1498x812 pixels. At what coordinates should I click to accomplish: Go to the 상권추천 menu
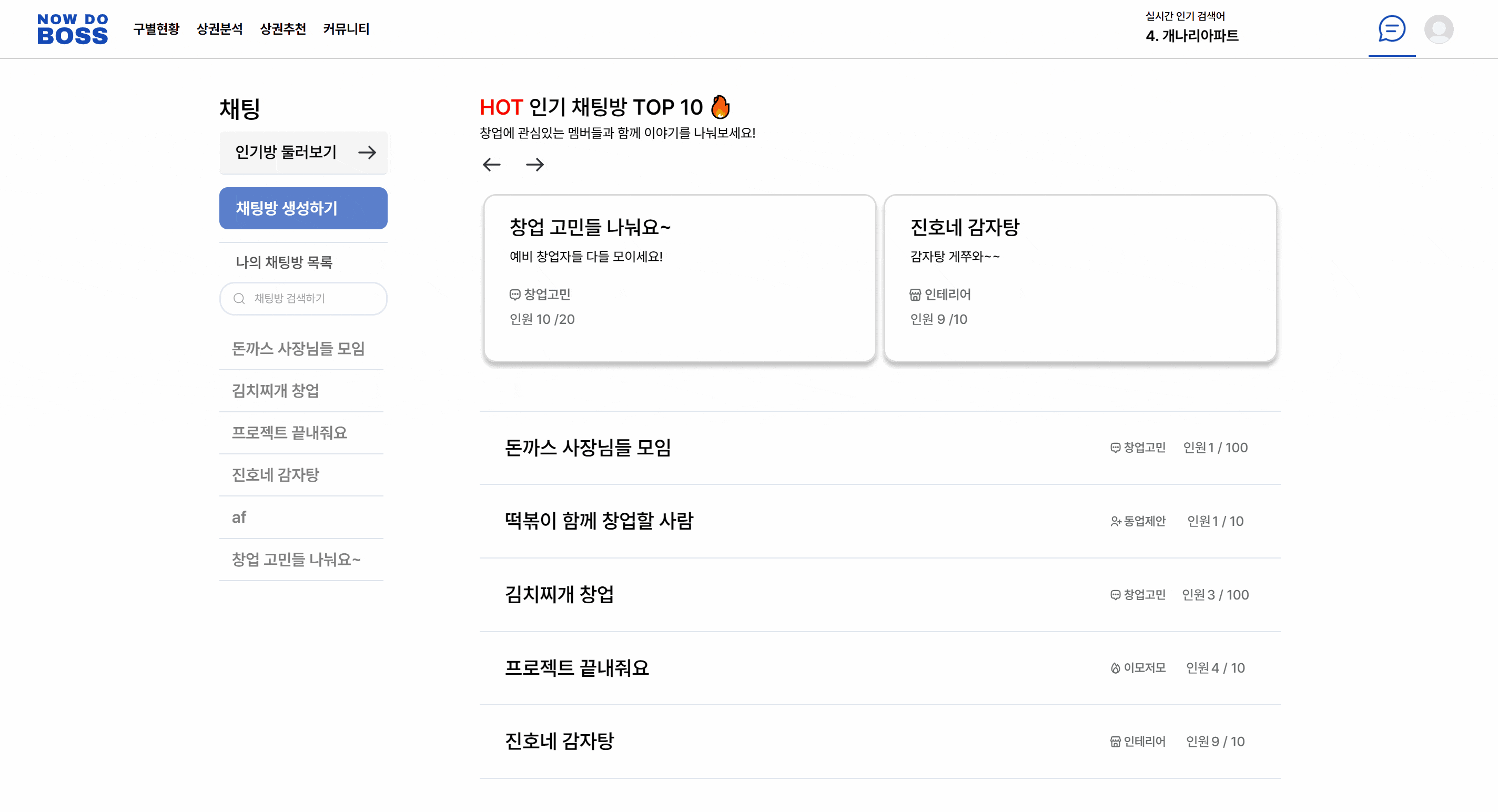point(282,28)
